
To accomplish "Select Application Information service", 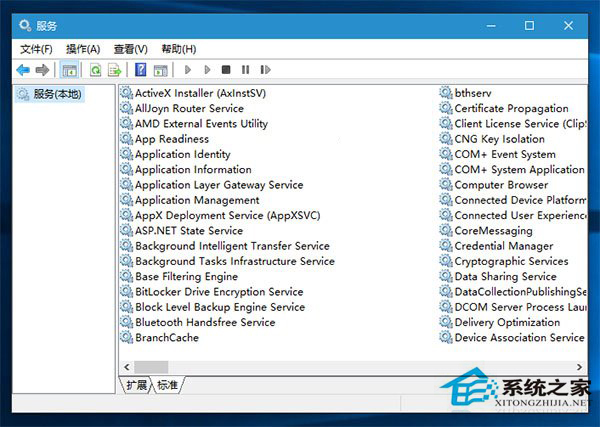I will pos(186,169).
